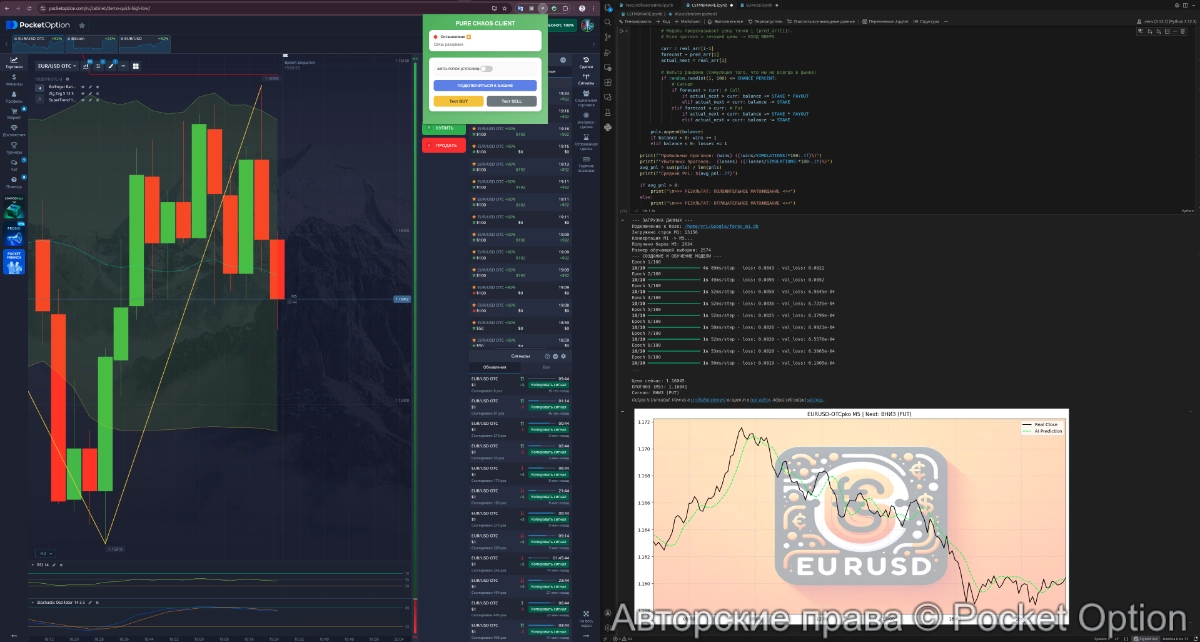Open the EUR/USD OTC asset dropdown
1200x642 pixels.
click(x=56, y=66)
